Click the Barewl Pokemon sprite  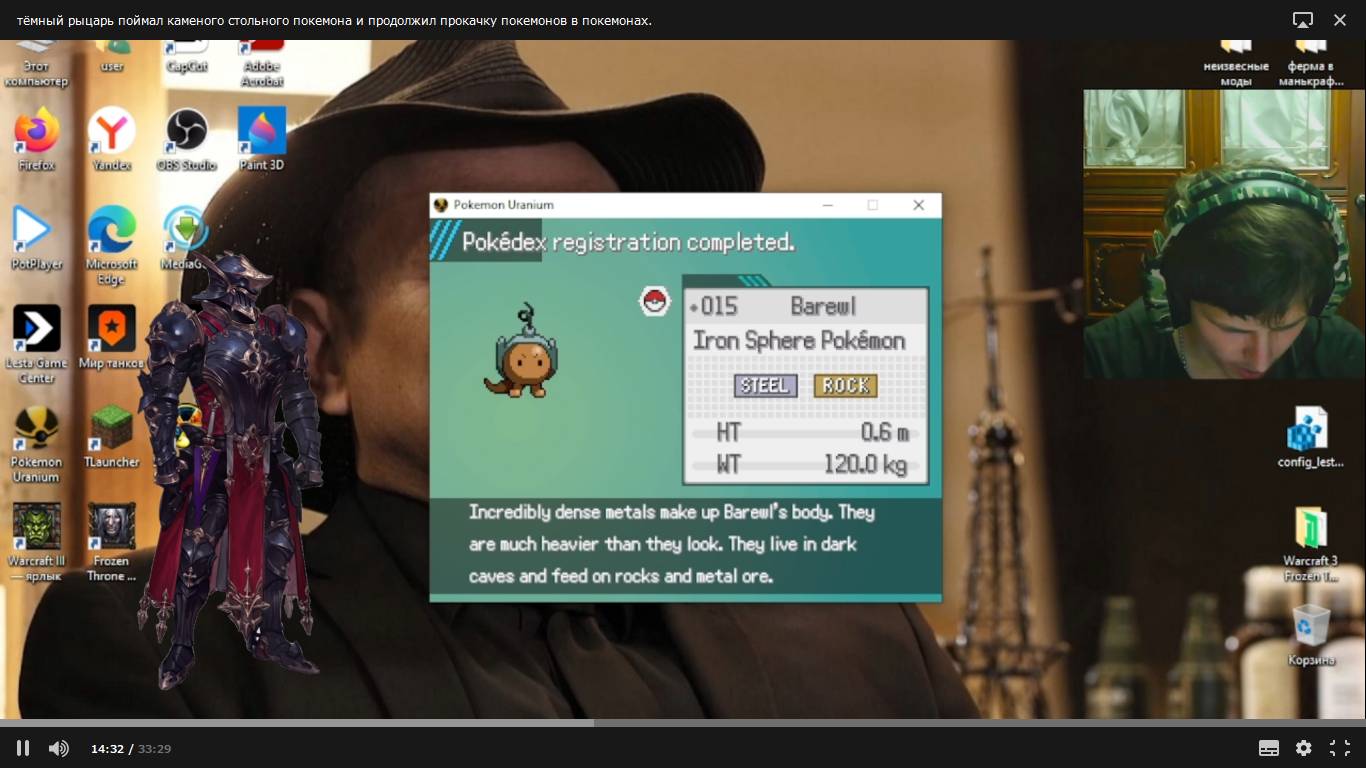(521, 351)
